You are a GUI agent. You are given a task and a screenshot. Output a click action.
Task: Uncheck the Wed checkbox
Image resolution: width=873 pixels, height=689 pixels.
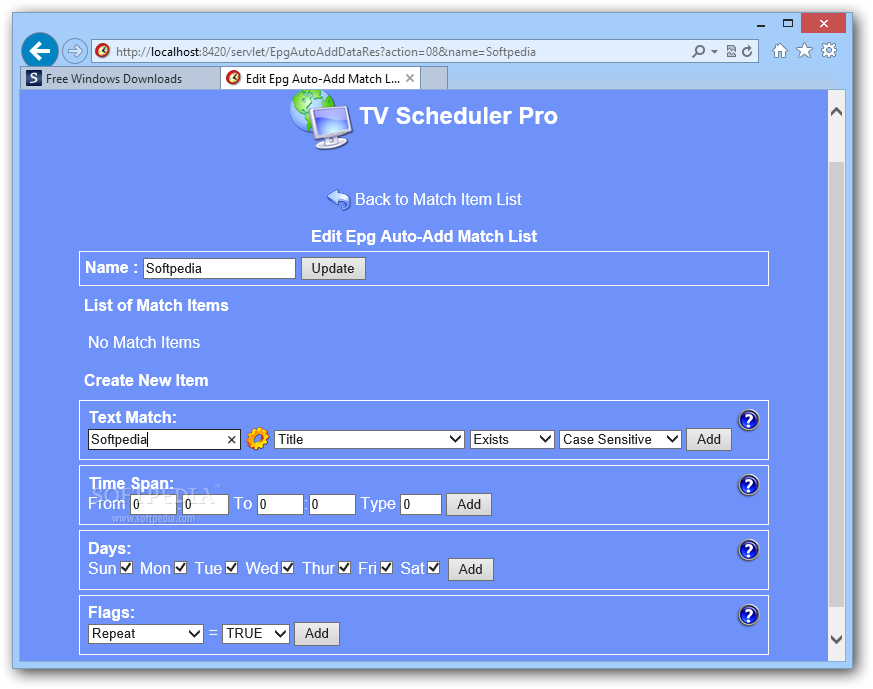[x=288, y=568]
